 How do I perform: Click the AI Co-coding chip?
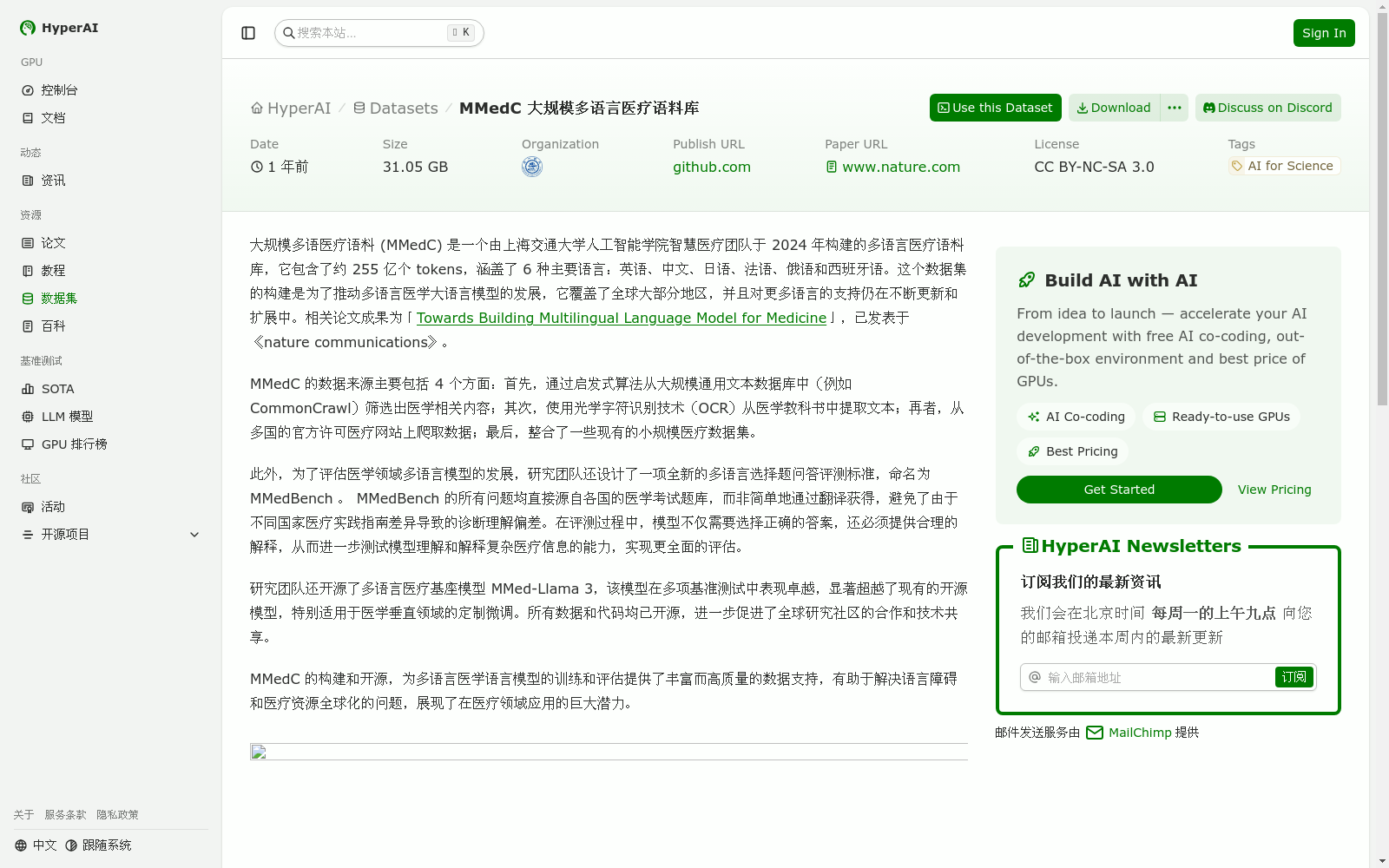point(1076,417)
